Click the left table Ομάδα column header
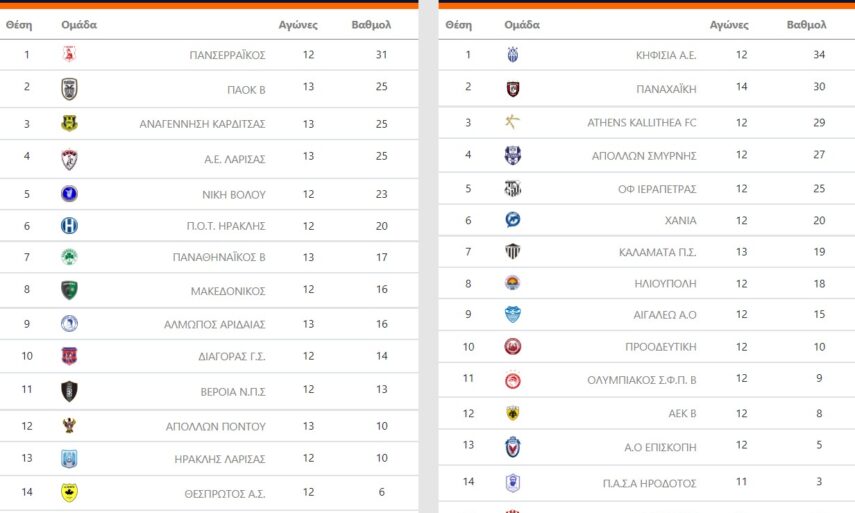The height and width of the screenshot is (513, 855). click(79, 24)
